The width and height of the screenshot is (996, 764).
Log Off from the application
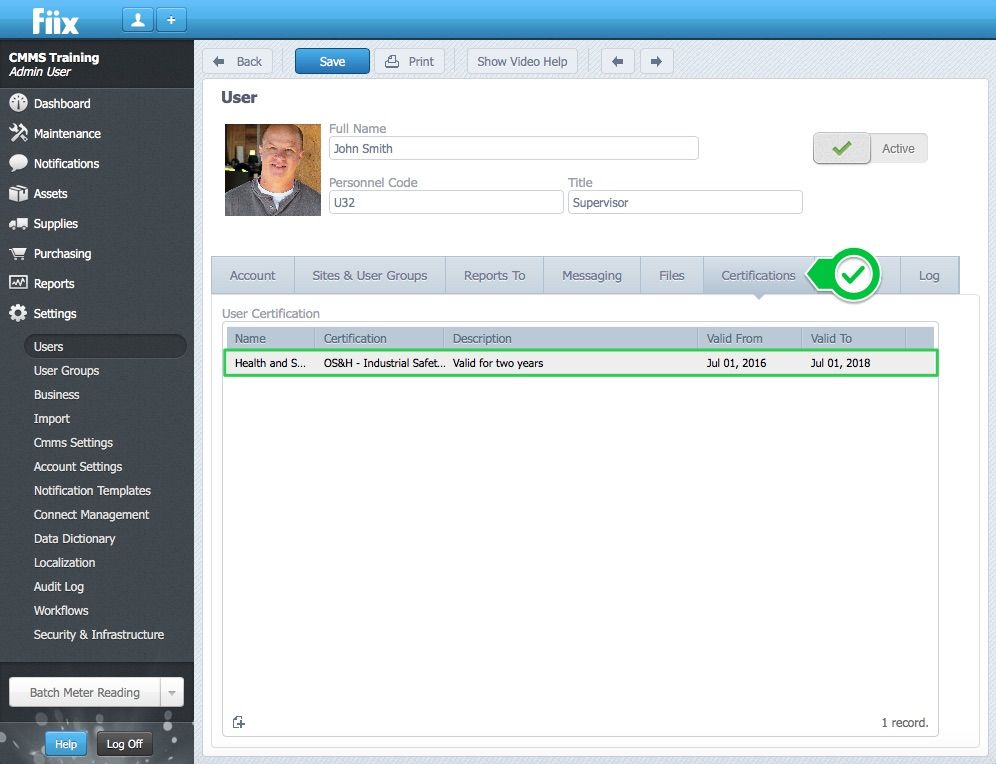click(x=124, y=744)
